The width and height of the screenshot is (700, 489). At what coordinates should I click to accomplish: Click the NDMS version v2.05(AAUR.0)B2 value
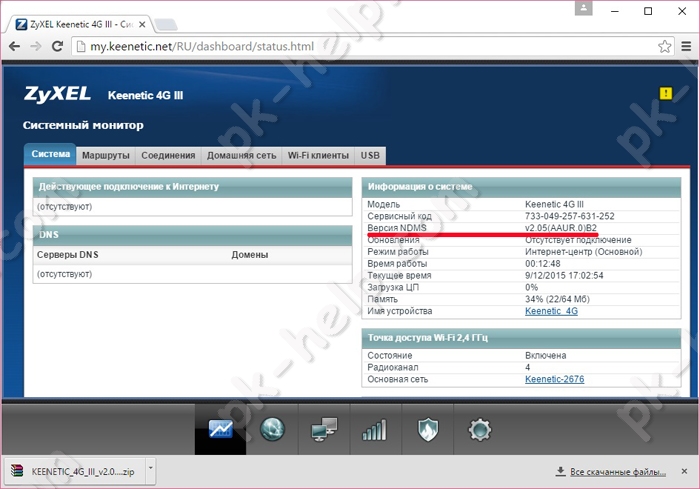pyautogui.click(x=561, y=228)
